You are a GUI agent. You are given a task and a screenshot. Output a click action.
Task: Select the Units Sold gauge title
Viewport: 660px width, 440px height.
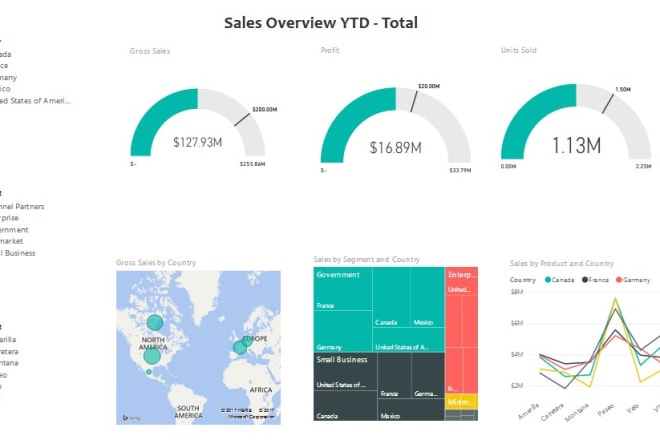click(519, 50)
